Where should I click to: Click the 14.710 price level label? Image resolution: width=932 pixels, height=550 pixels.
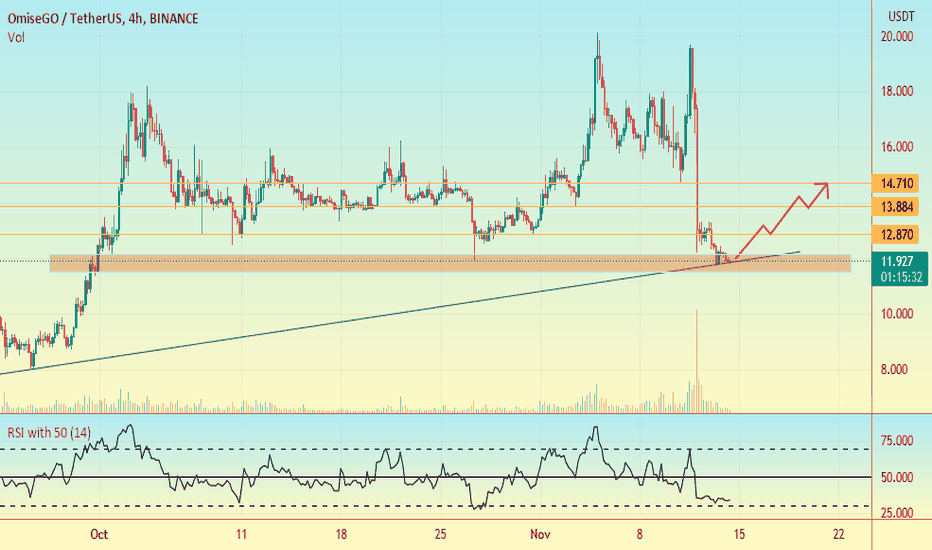(x=896, y=183)
